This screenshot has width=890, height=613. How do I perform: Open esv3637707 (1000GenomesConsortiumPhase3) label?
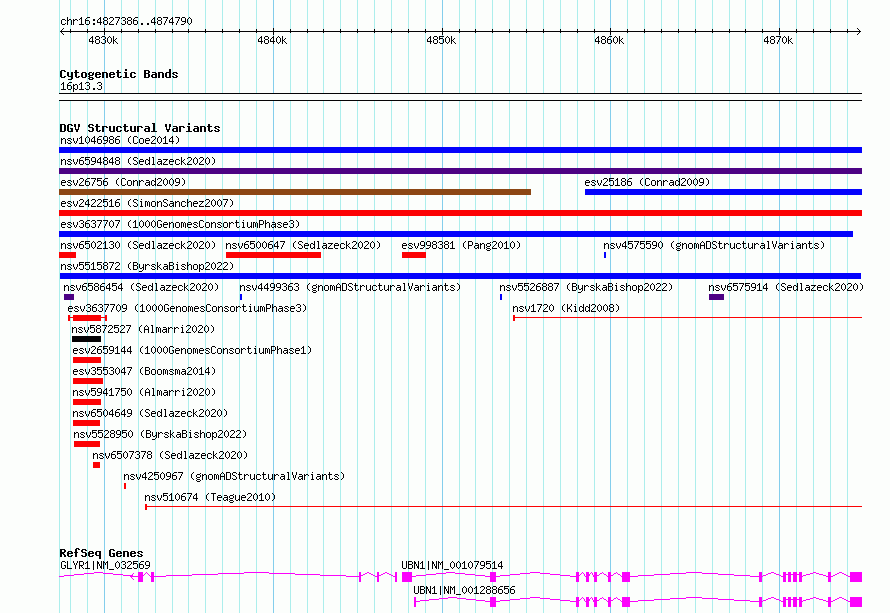(x=180, y=224)
